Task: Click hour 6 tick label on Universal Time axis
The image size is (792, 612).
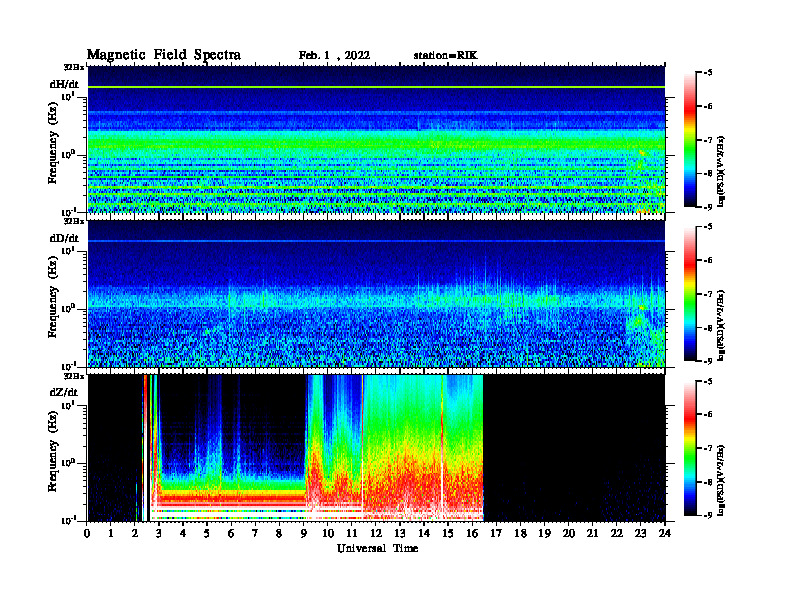Action: point(231,533)
